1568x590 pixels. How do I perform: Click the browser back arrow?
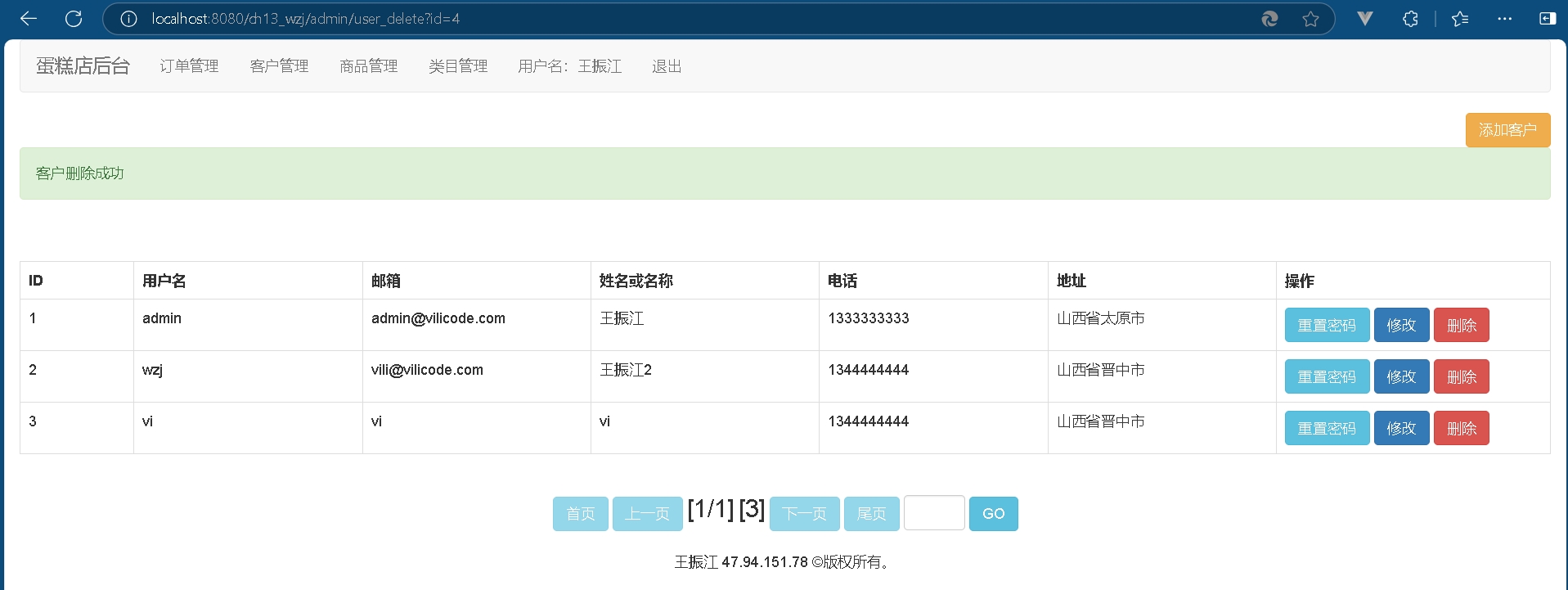pos(29,19)
